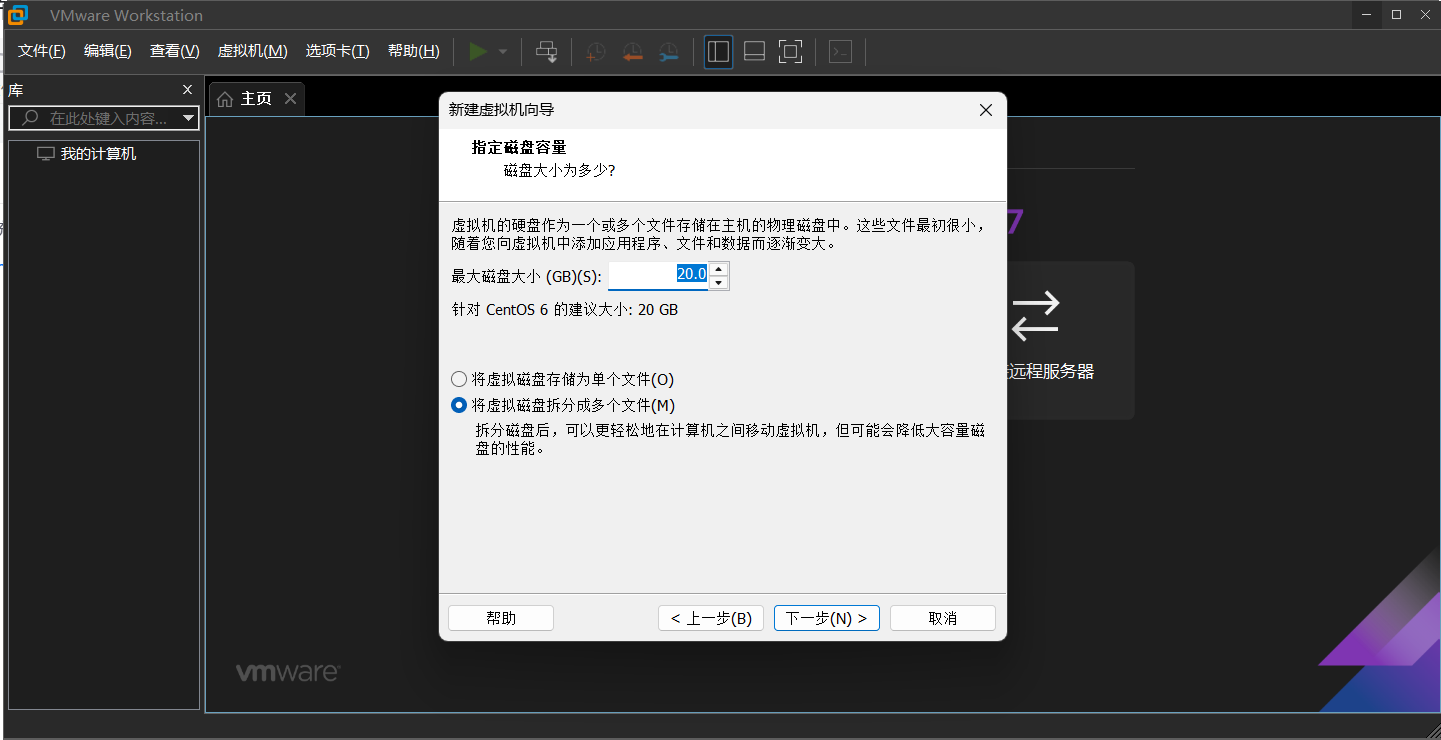Open the 虚拟机(M) menu
1441x740 pixels.
[x=253, y=51]
